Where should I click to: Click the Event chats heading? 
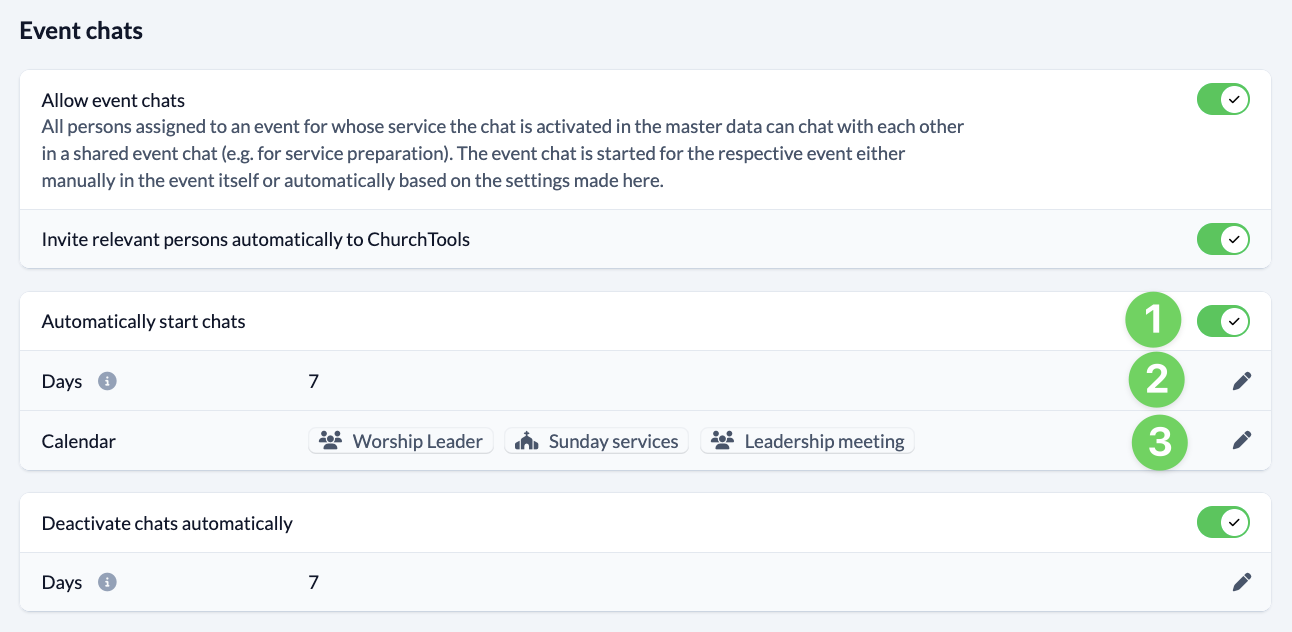(x=81, y=31)
